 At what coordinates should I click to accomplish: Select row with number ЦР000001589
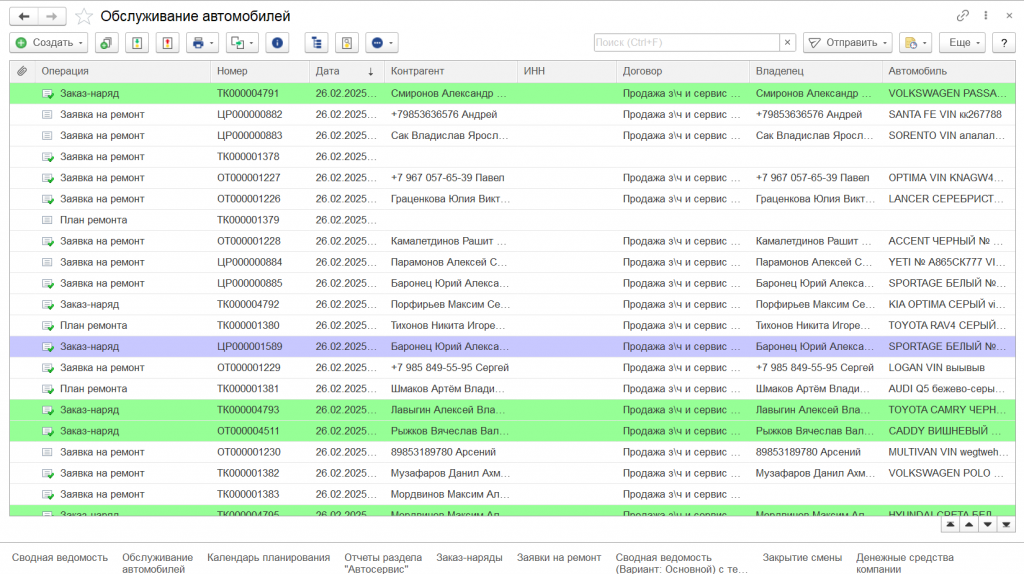pyautogui.click(x=249, y=346)
